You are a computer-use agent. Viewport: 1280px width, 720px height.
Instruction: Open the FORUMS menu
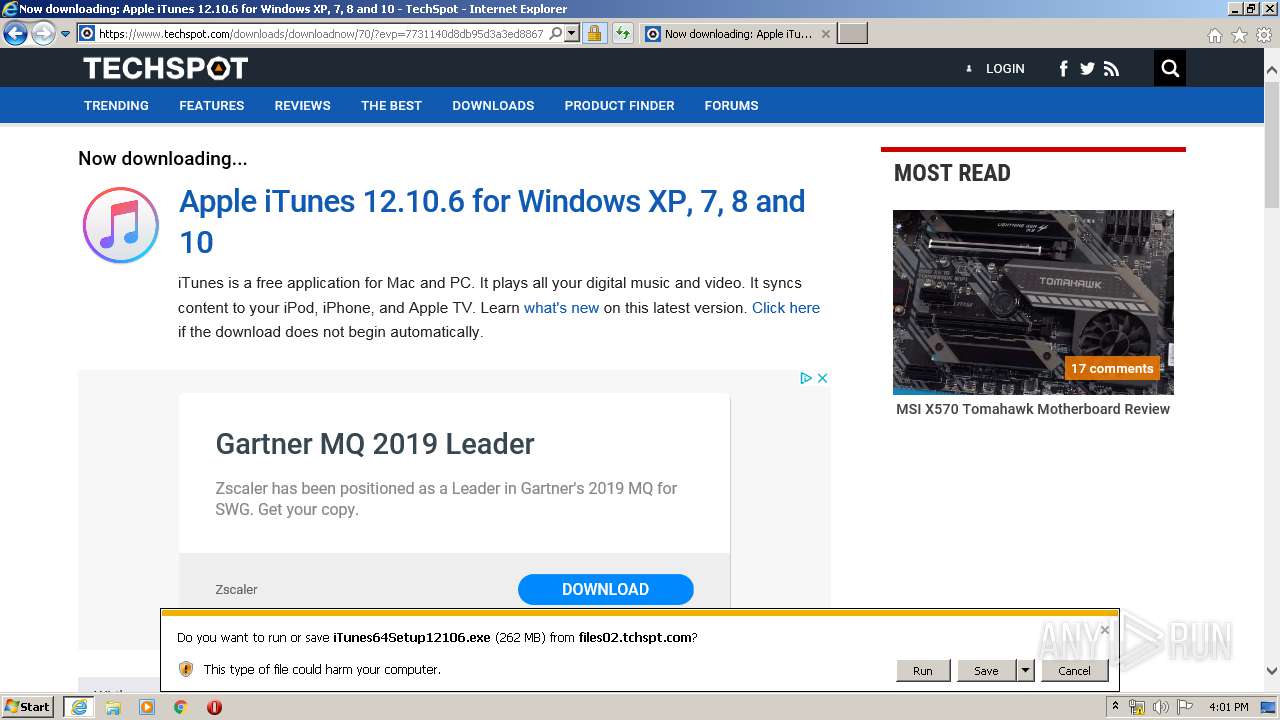731,105
